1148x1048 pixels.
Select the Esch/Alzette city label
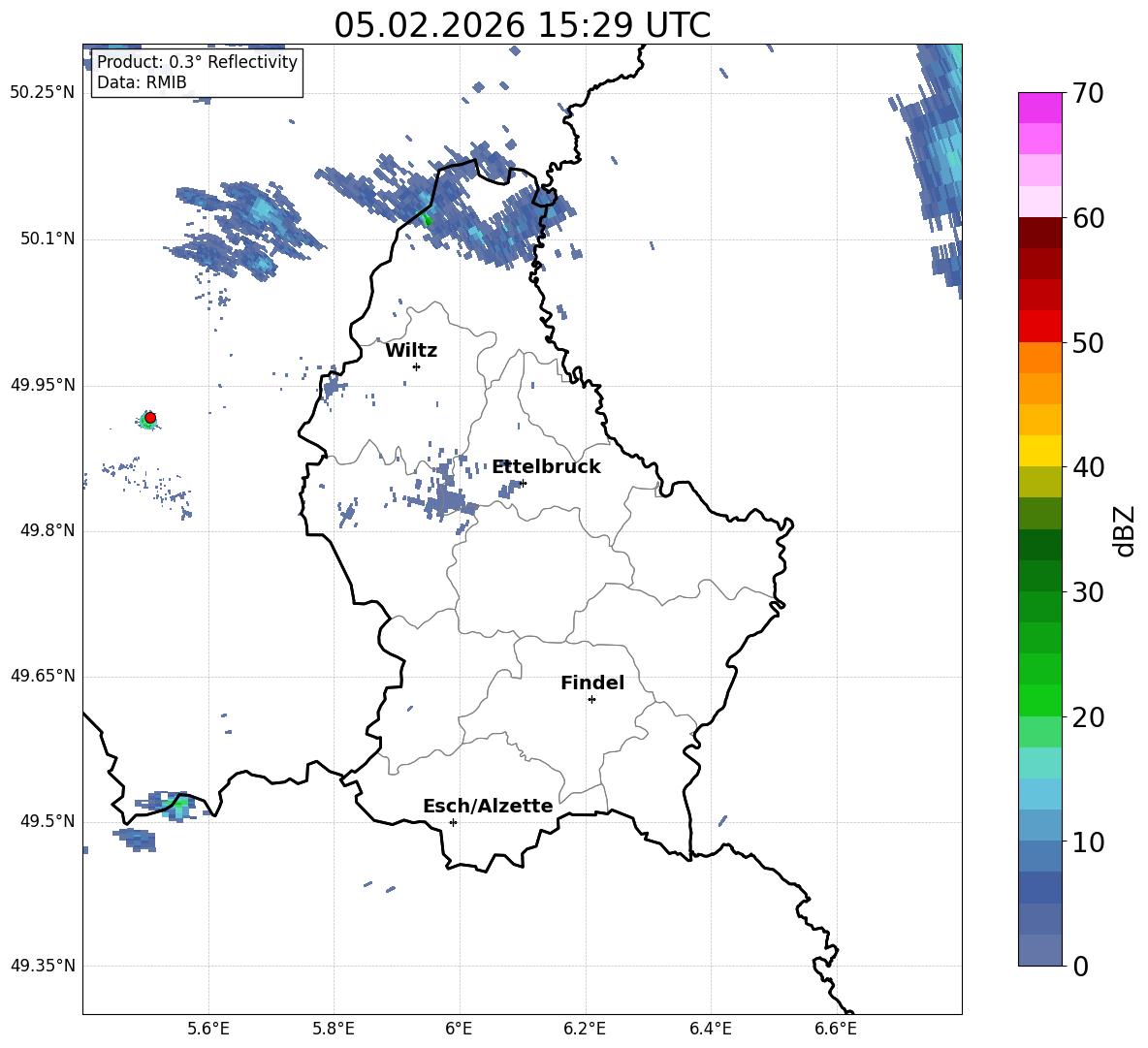coord(488,806)
